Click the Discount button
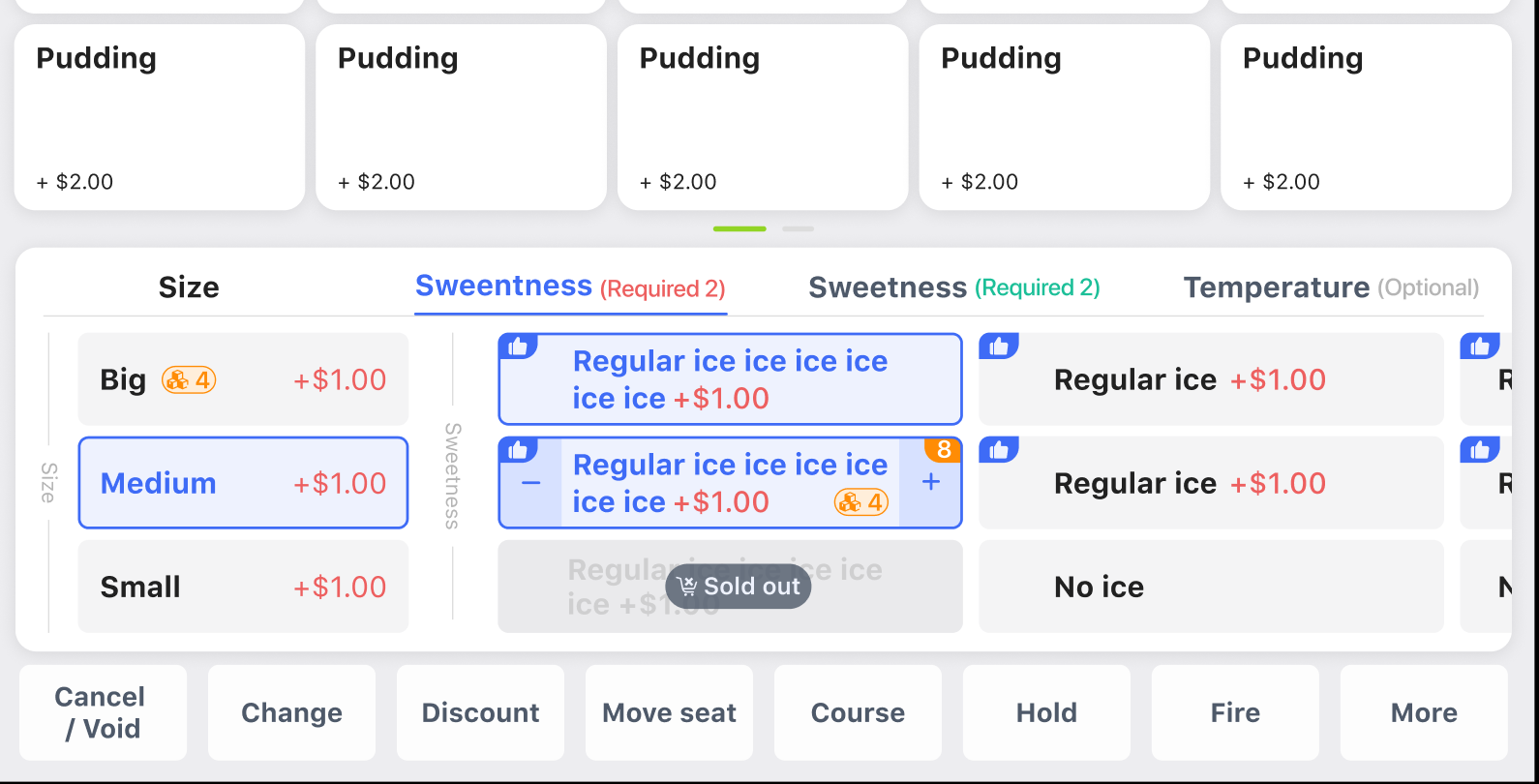 480,712
